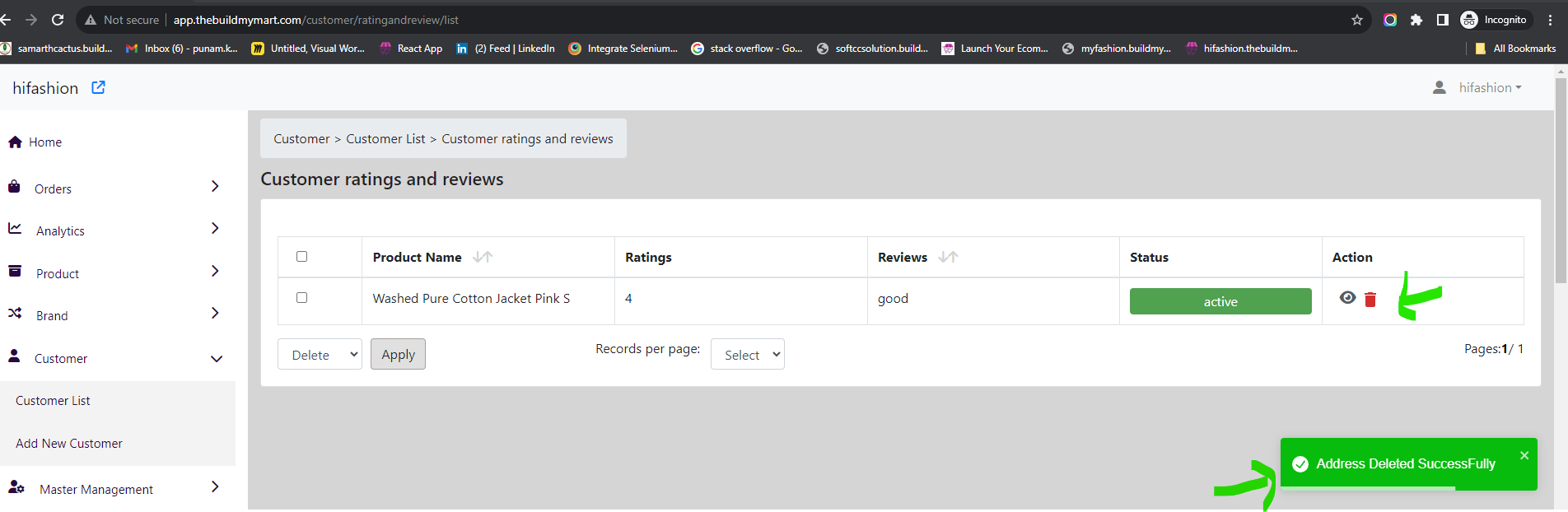1568x512 pixels.
Task: Tick the Washed Pure Cotton Jacket row checkbox
Action: 301,297
